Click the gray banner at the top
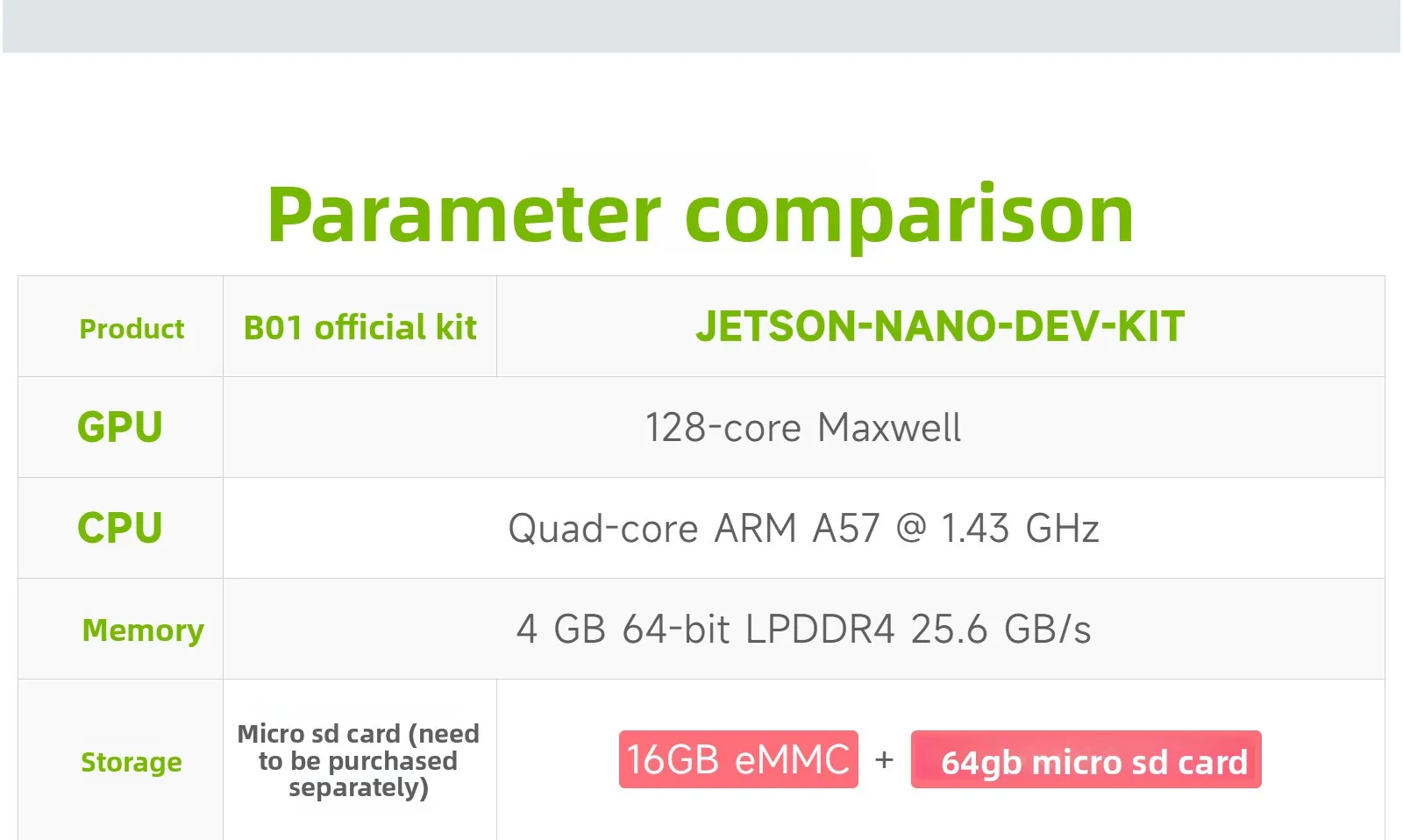Screen dimensions: 1403x840 coord(701,26)
